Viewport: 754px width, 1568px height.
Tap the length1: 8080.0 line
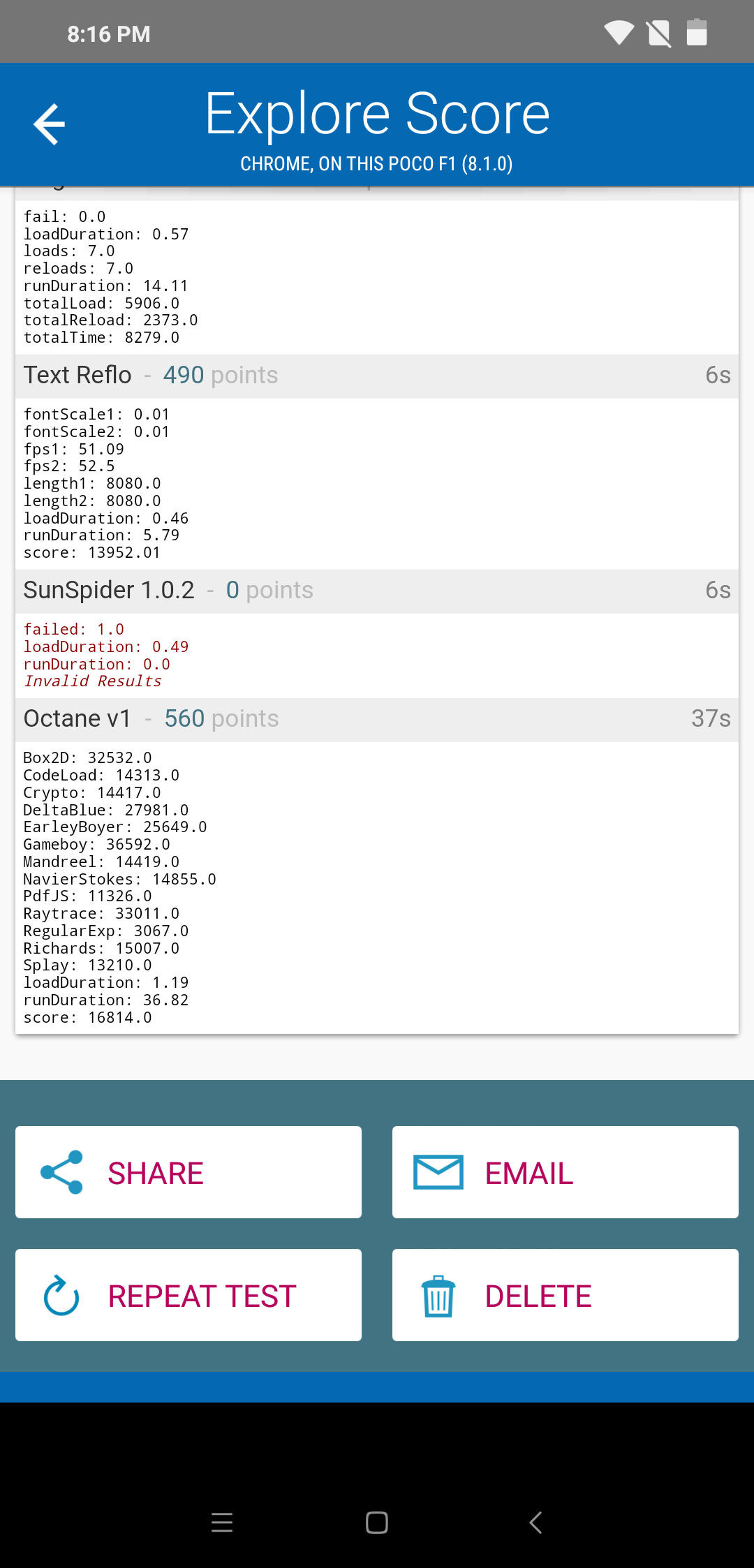click(x=92, y=484)
